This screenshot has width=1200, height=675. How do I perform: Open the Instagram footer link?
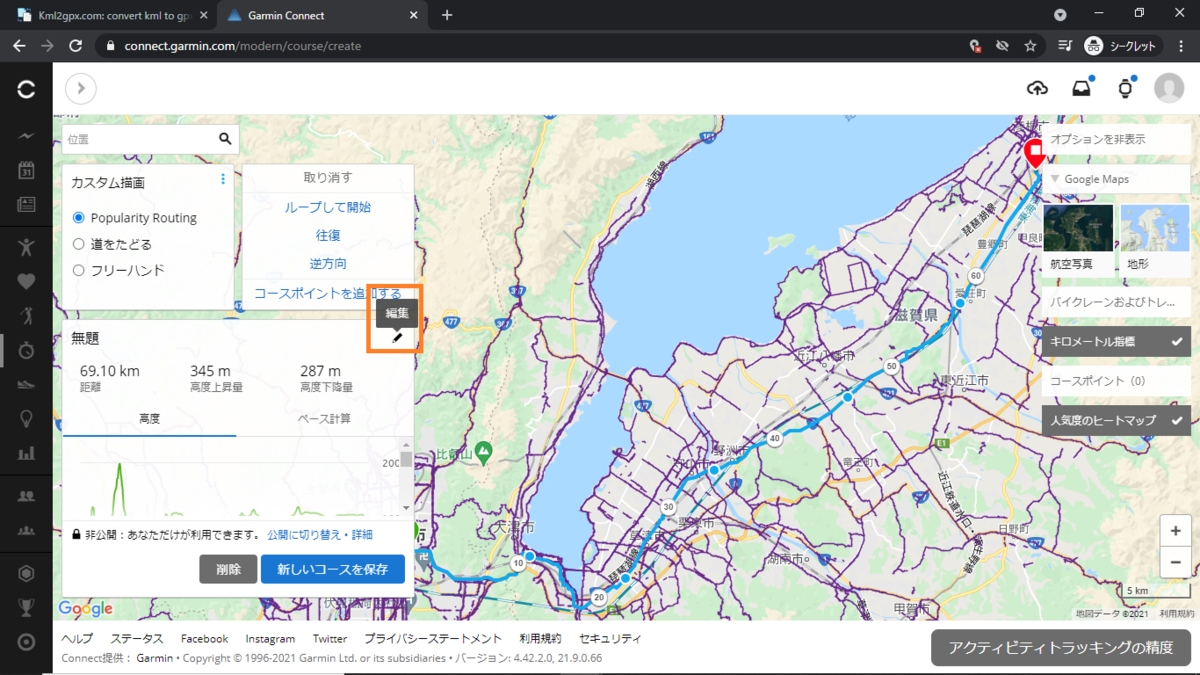pyautogui.click(x=270, y=638)
